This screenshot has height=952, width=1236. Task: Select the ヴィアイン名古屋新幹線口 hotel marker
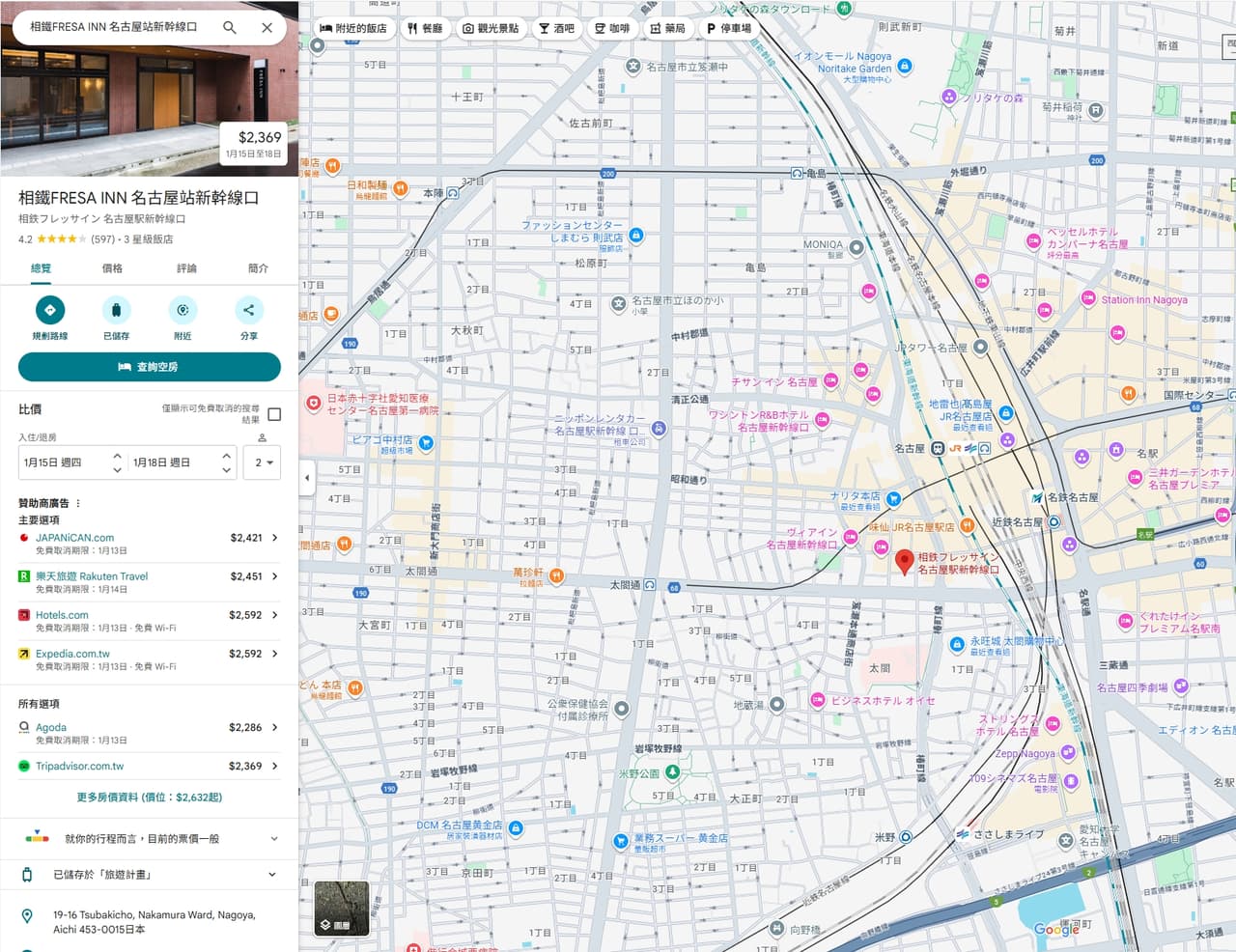[850, 537]
